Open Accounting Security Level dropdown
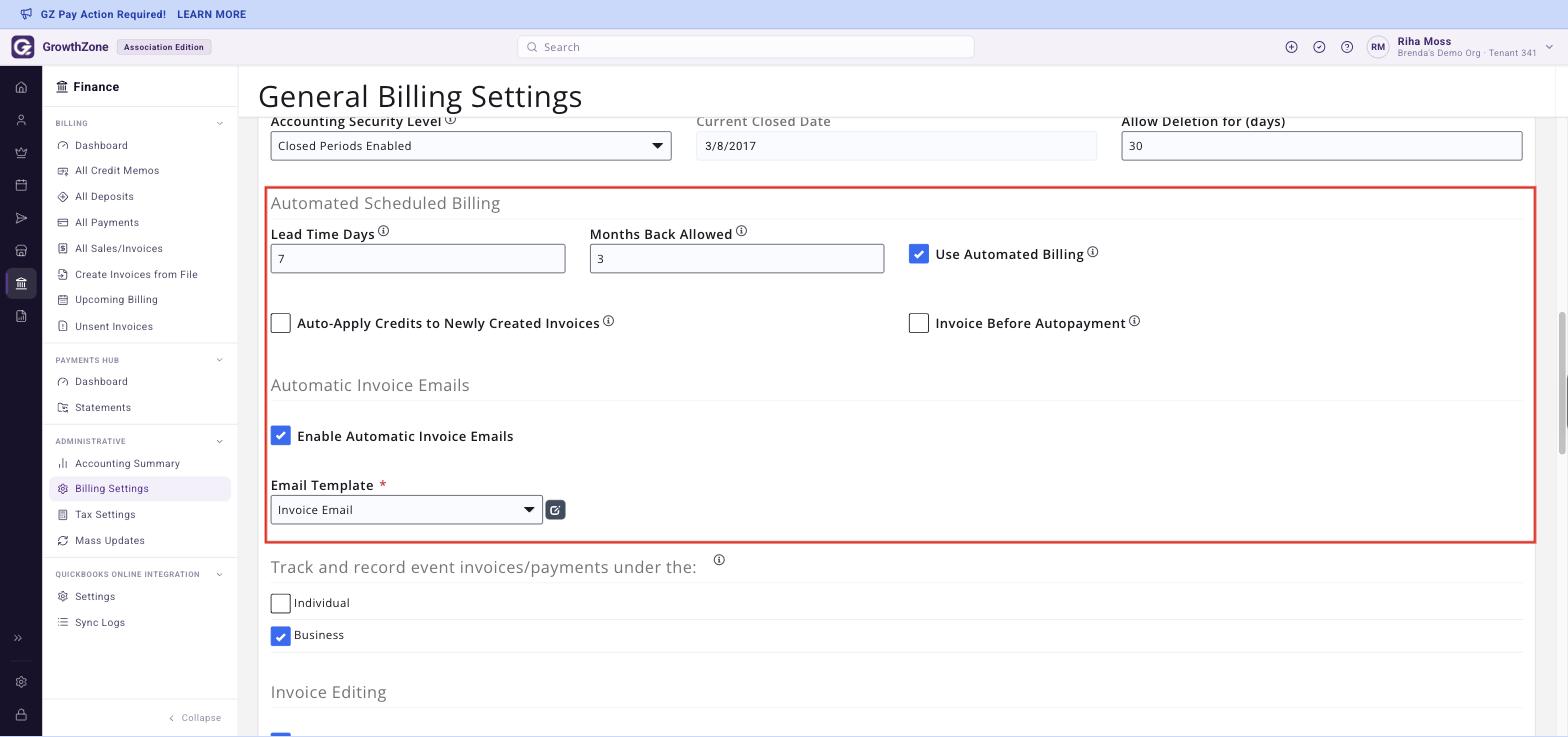 pos(471,146)
